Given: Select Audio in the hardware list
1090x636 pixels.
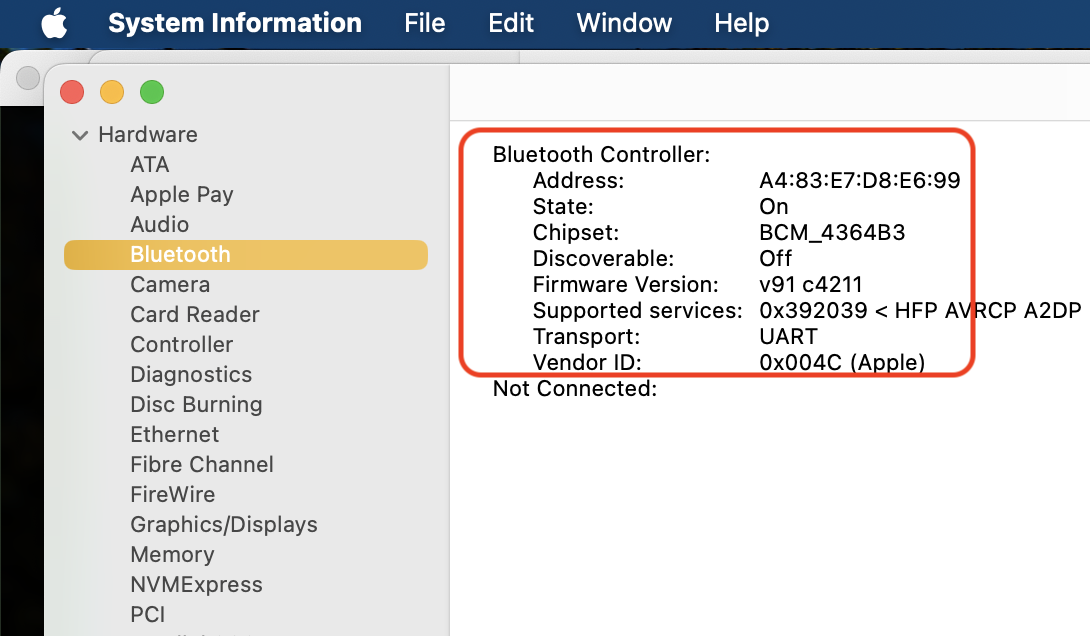Looking at the screenshot, I should click(x=159, y=225).
